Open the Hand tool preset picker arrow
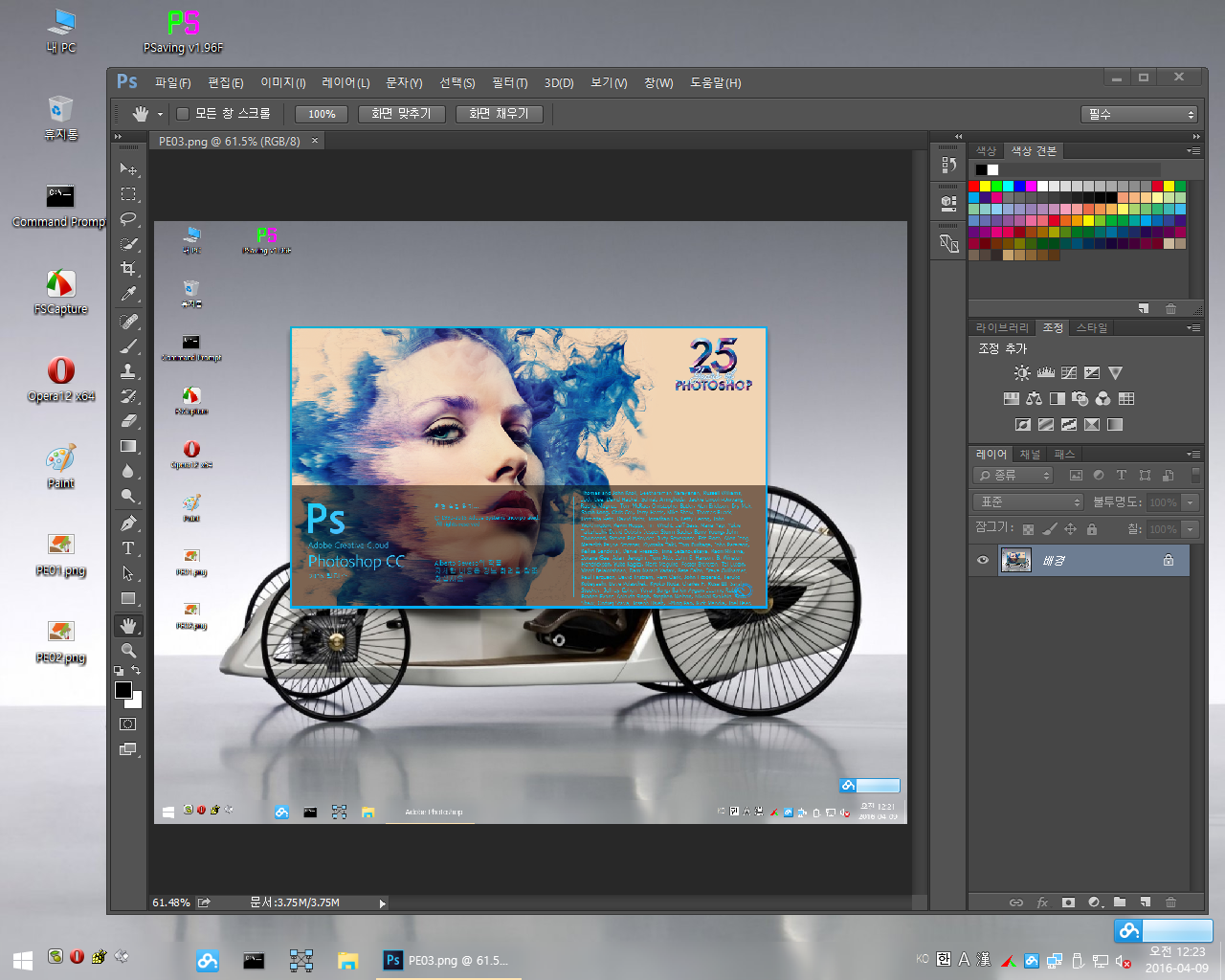1225x980 pixels. pos(160,114)
